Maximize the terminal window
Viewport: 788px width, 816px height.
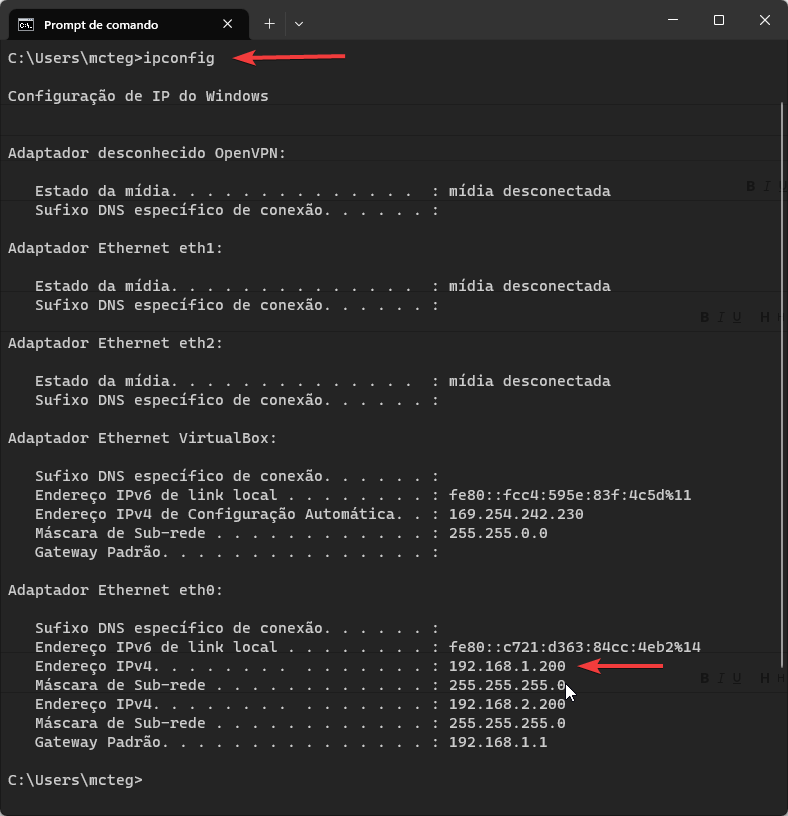[718, 20]
